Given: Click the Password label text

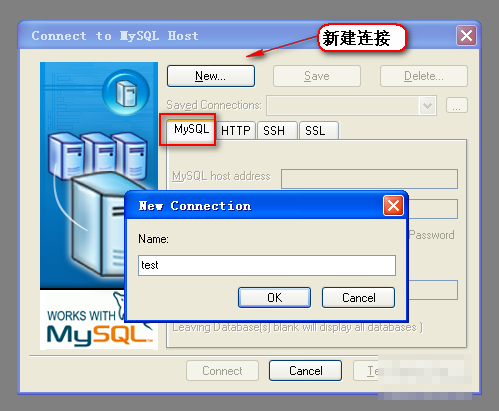Looking at the screenshot, I should [x=431, y=235].
